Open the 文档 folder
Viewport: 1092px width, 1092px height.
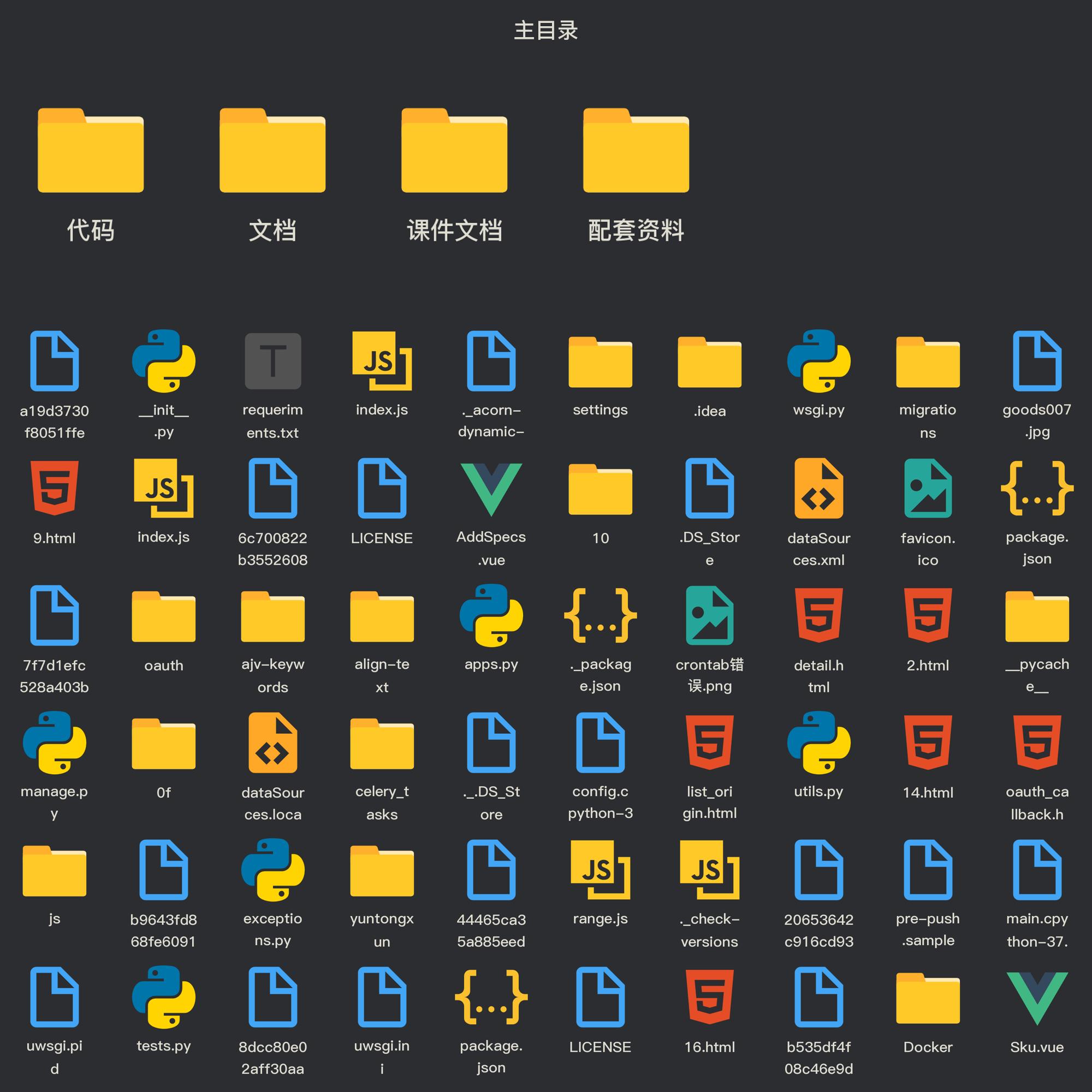pyautogui.click(x=272, y=150)
